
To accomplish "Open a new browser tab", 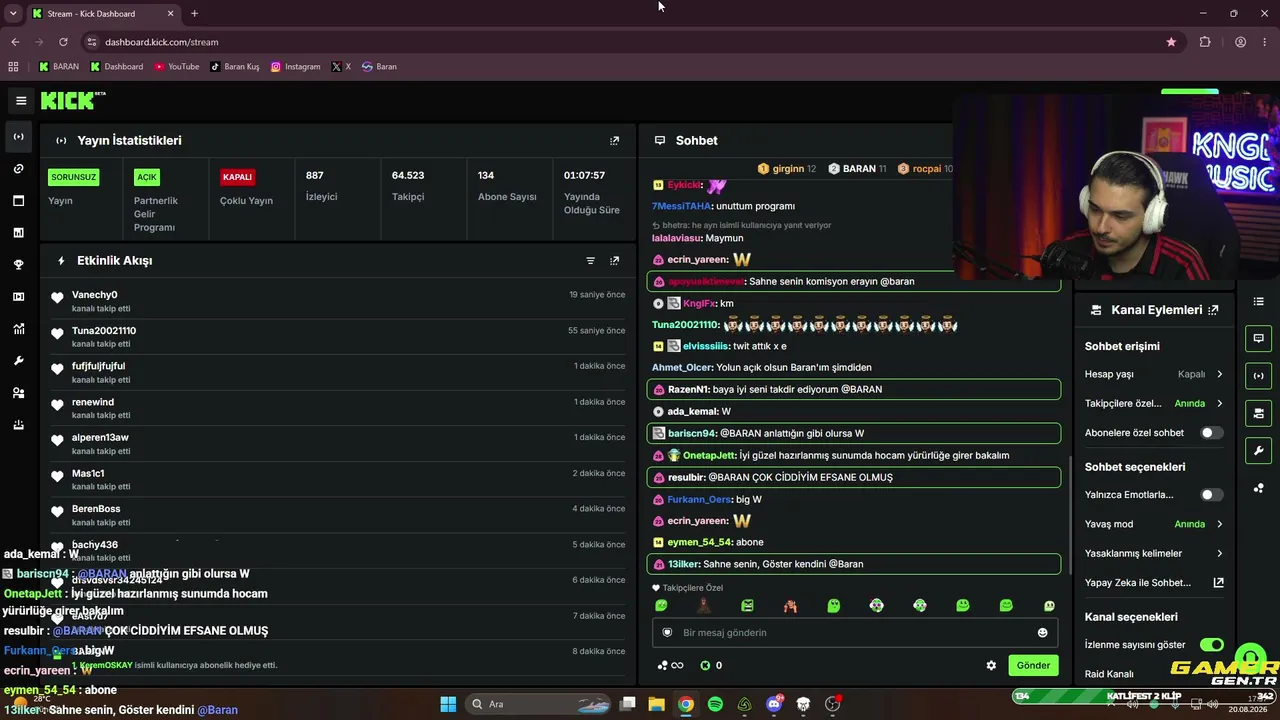I will 194,14.
